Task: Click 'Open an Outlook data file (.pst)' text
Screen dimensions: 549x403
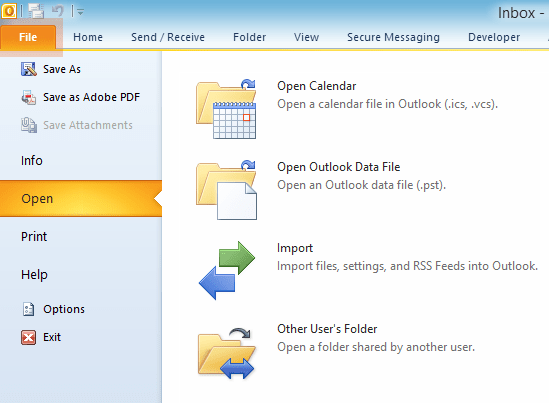Action: click(x=362, y=185)
